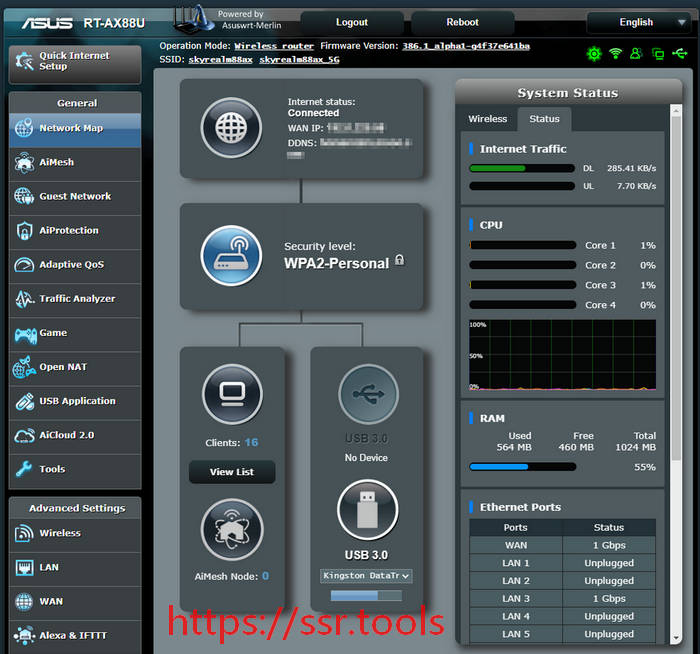Click the green guest network user icon
This screenshot has width=700, height=654.
click(637, 53)
